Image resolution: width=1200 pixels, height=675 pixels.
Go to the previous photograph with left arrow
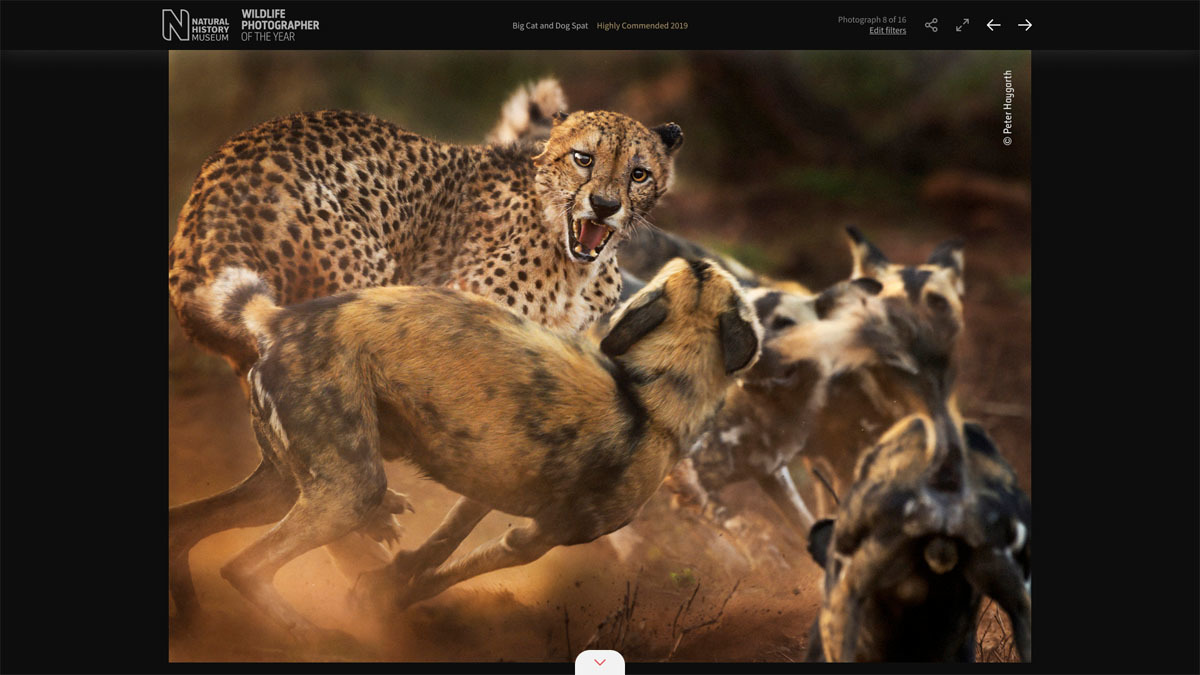coord(993,25)
